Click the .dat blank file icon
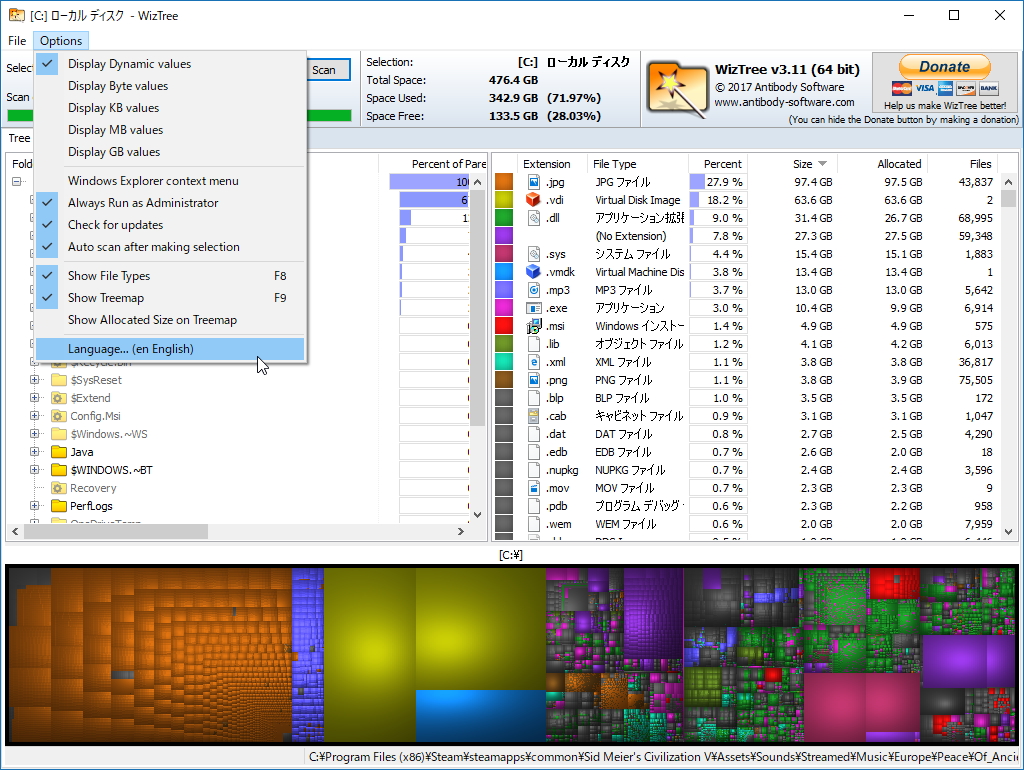The height and width of the screenshot is (770, 1024). (534, 434)
